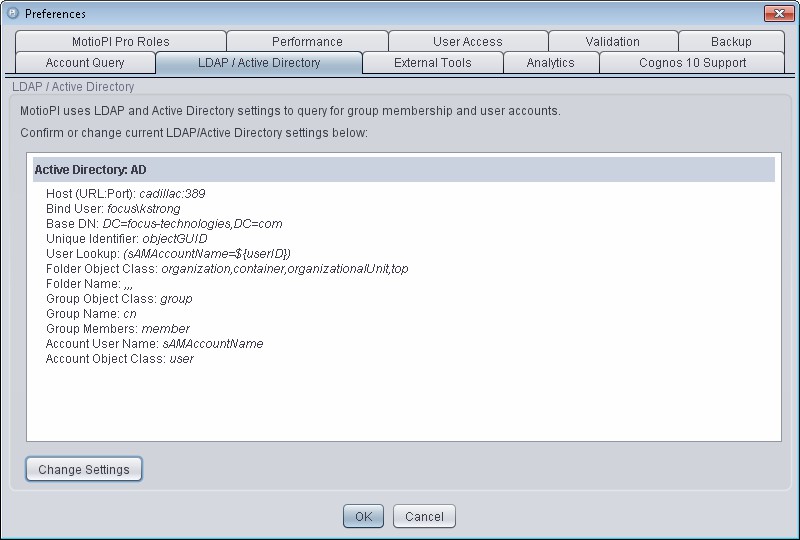Click the MotioPI uses LDAP description sentence
The width and height of the screenshot is (800, 540).
290,111
